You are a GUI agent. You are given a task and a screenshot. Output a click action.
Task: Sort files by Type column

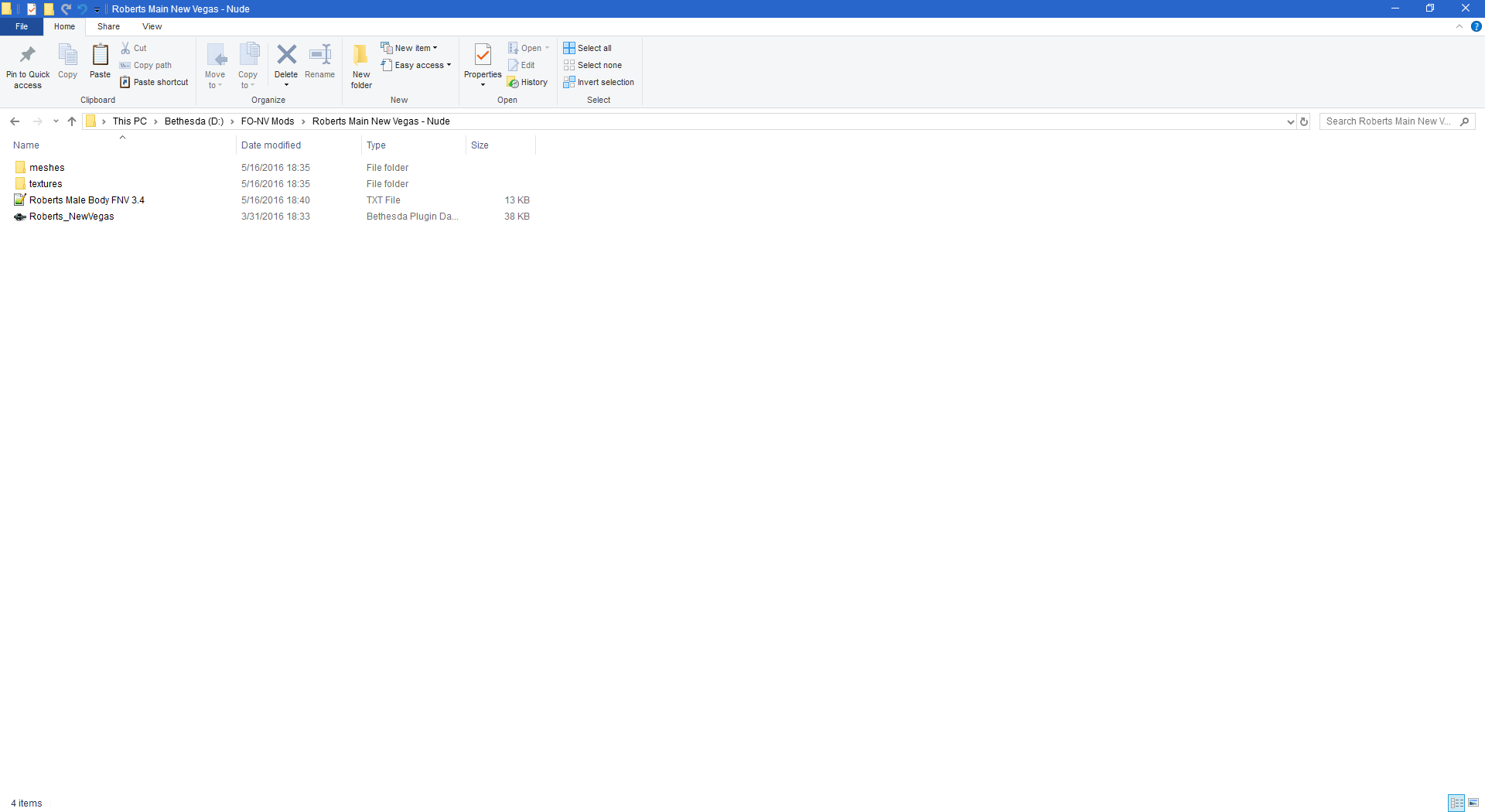[x=413, y=145]
